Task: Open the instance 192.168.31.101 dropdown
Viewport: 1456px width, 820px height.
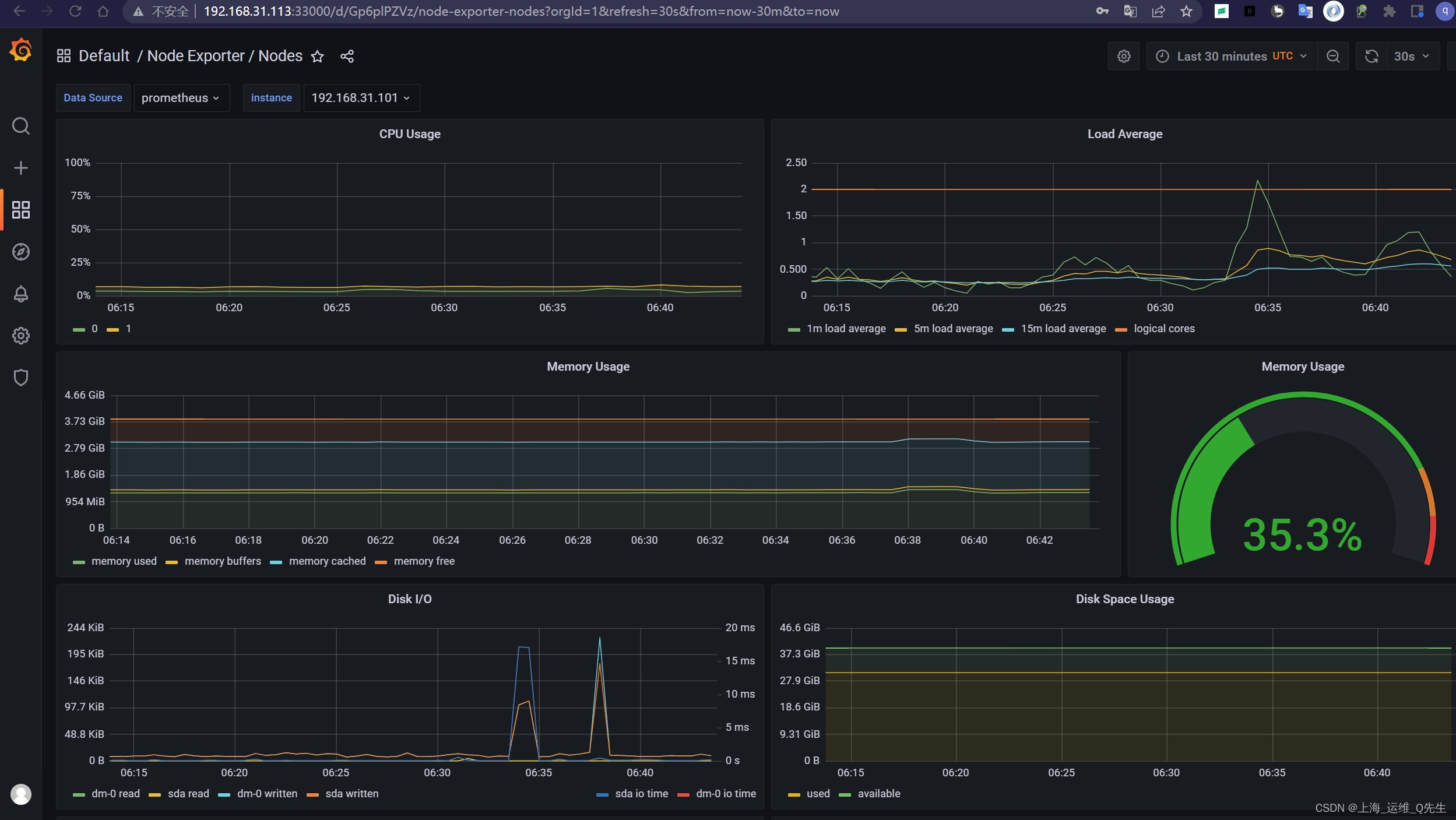Action: coord(361,98)
